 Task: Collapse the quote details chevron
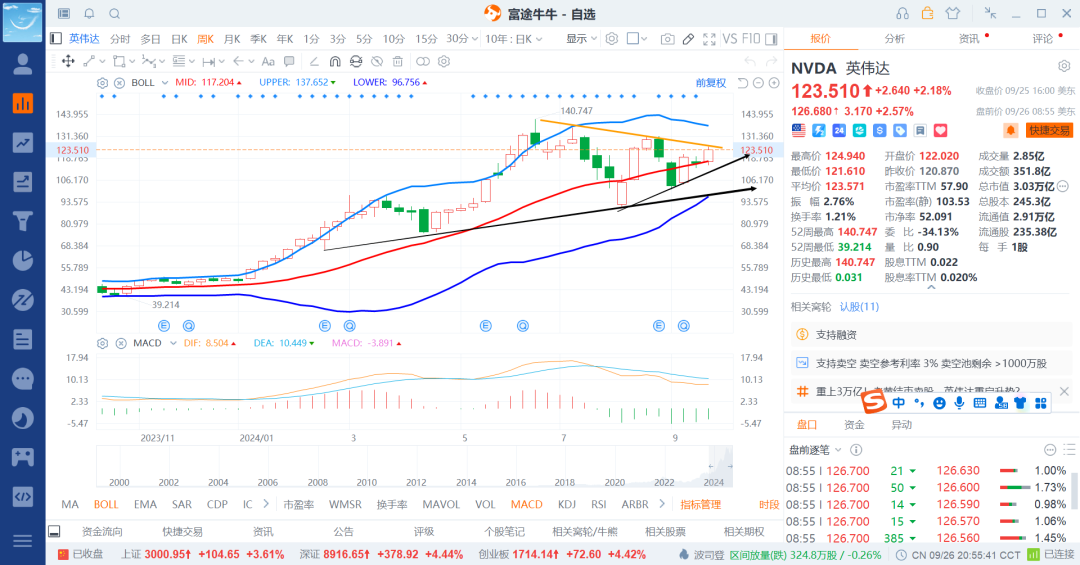coord(931,287)
